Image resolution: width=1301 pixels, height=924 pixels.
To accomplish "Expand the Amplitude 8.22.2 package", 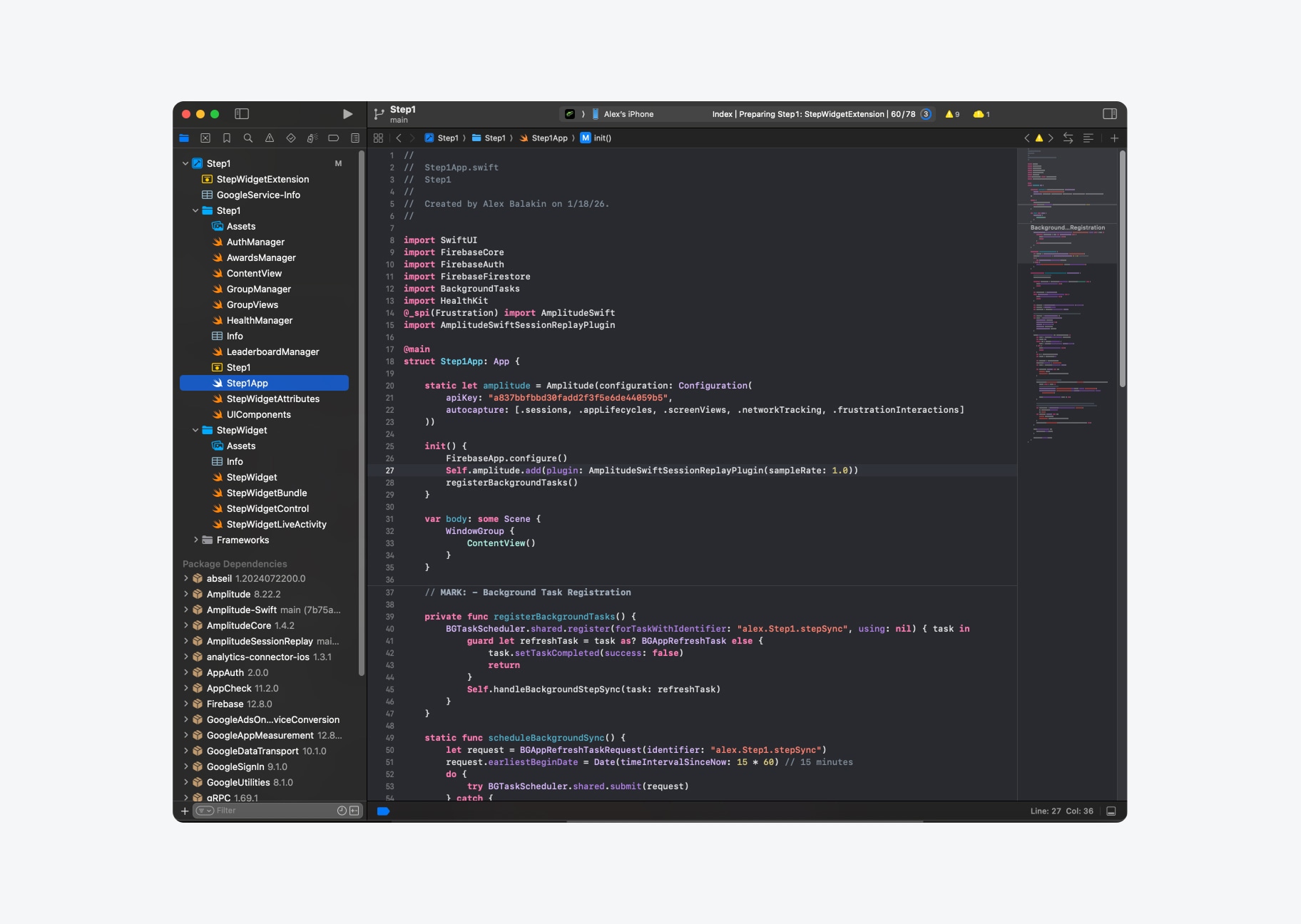I will tap(186, 595).
